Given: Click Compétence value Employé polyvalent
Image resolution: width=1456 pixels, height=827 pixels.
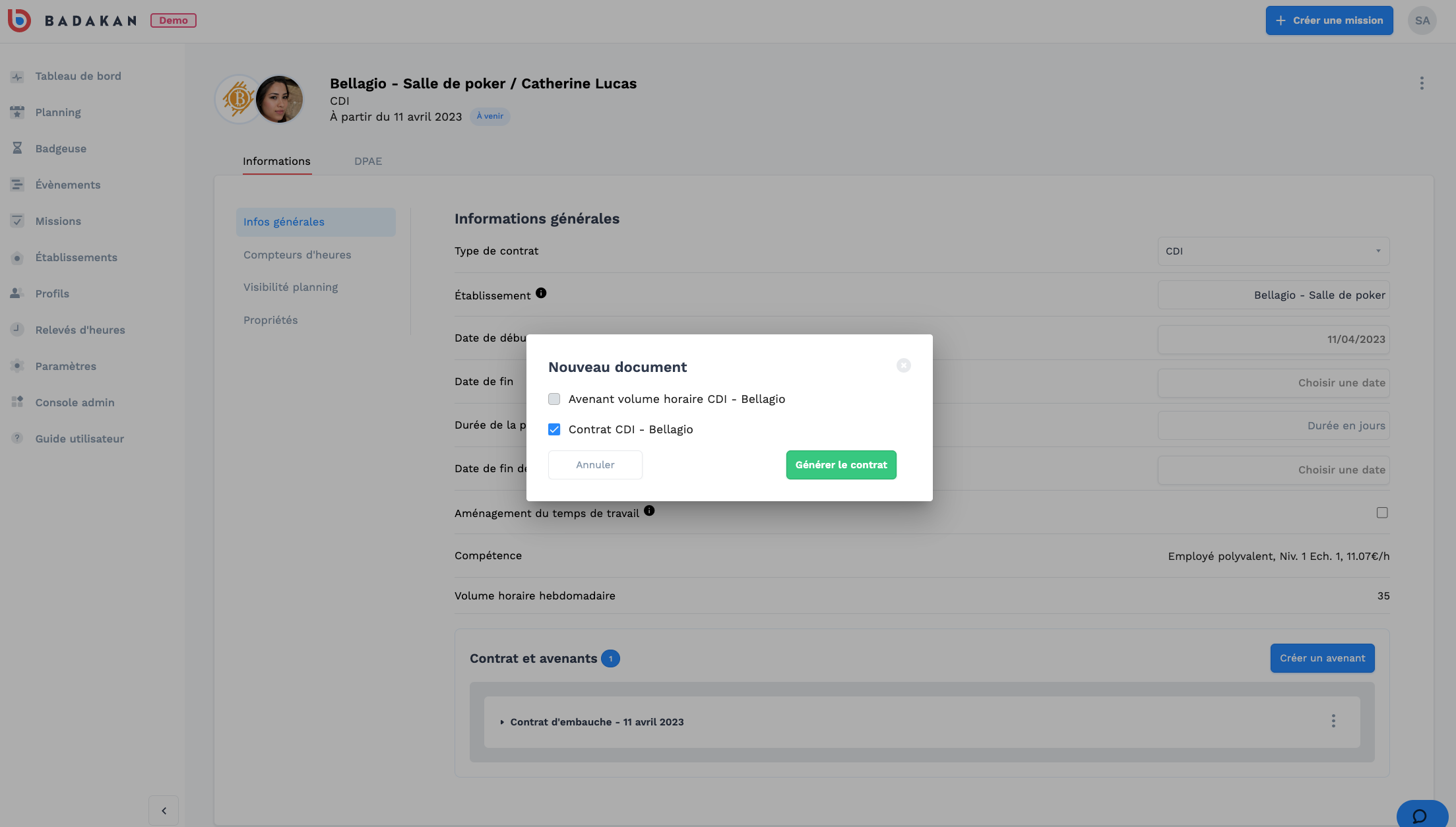Looking at the screenshot, I should click(1279, 557).
